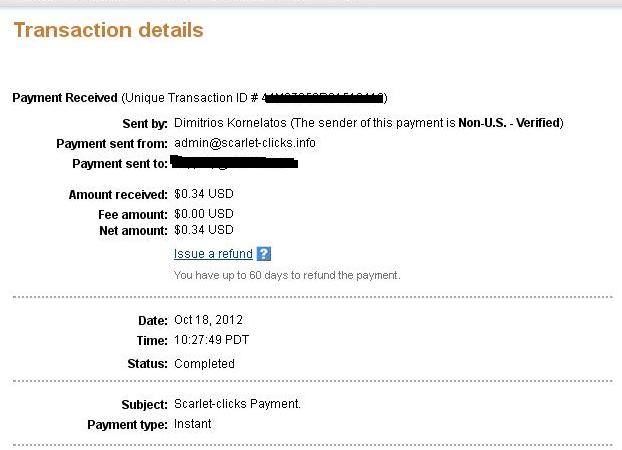Click the help question mark icon beside refund

(x=264, y=254)
